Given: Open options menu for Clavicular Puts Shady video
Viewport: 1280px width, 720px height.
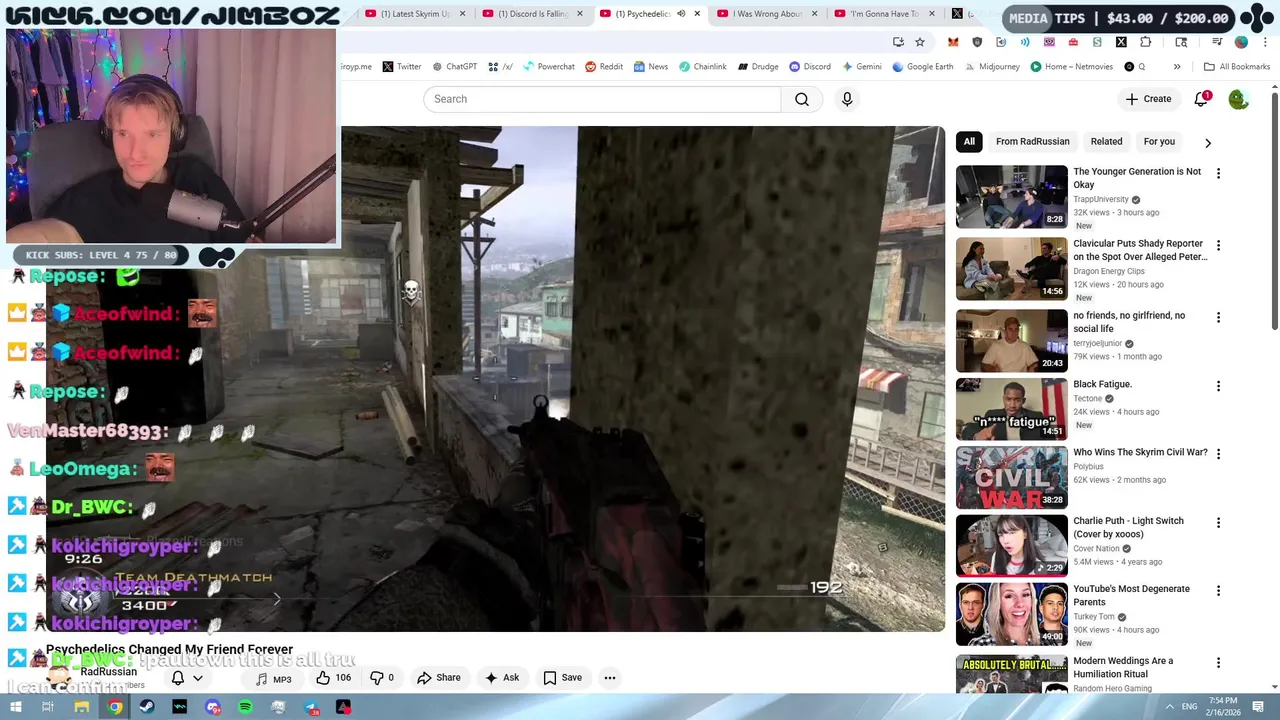Looking at the screenshot, I should [1218, 245].
